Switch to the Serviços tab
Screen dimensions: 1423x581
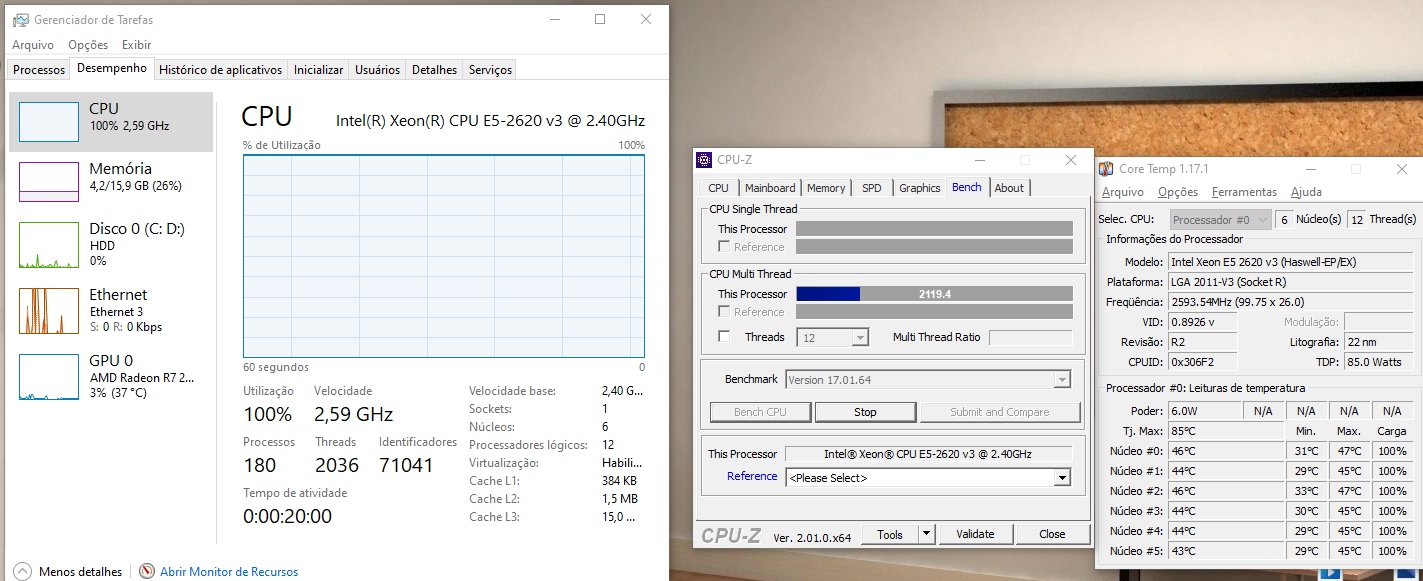[490, 70]
